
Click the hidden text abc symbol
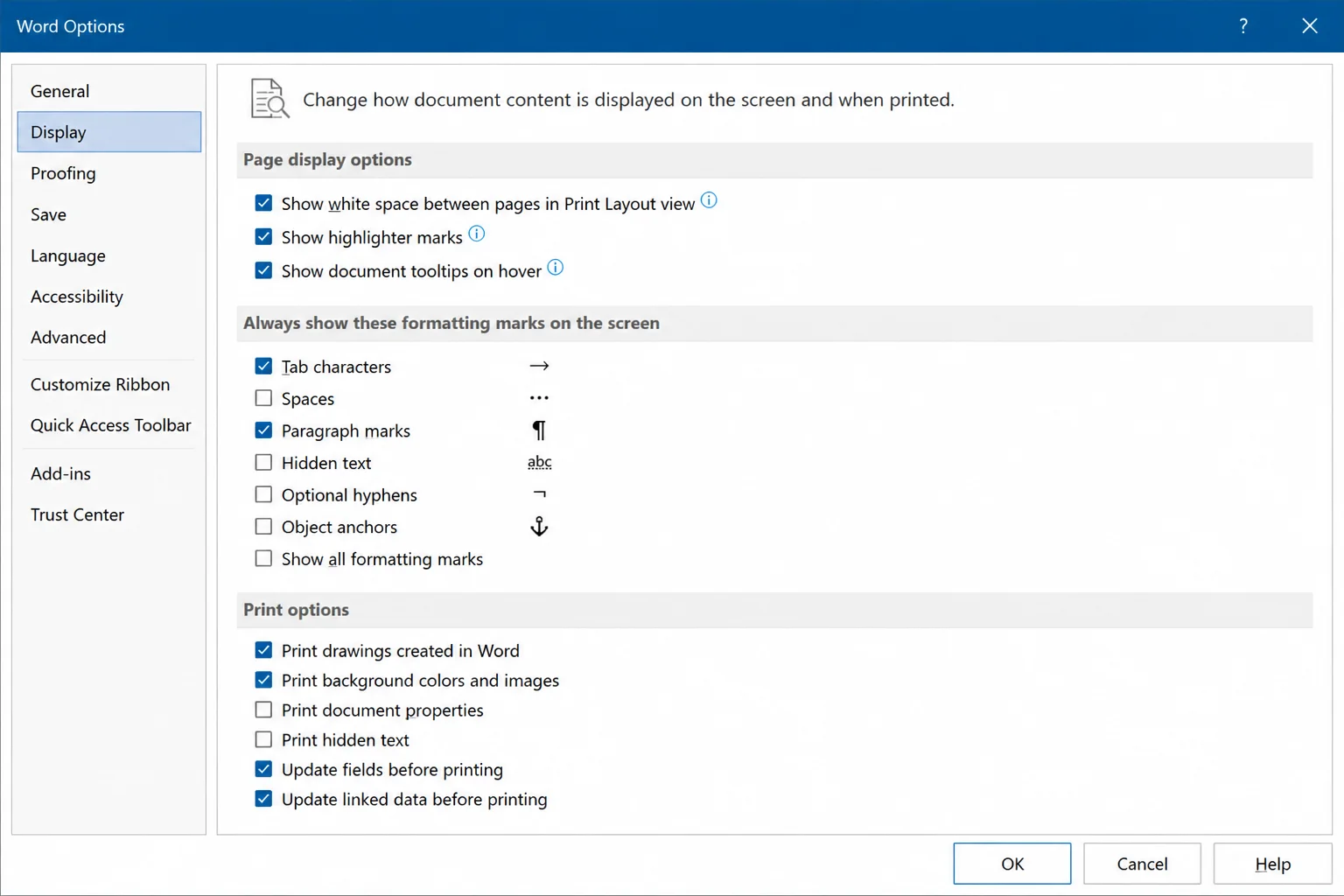coord(539,462)
